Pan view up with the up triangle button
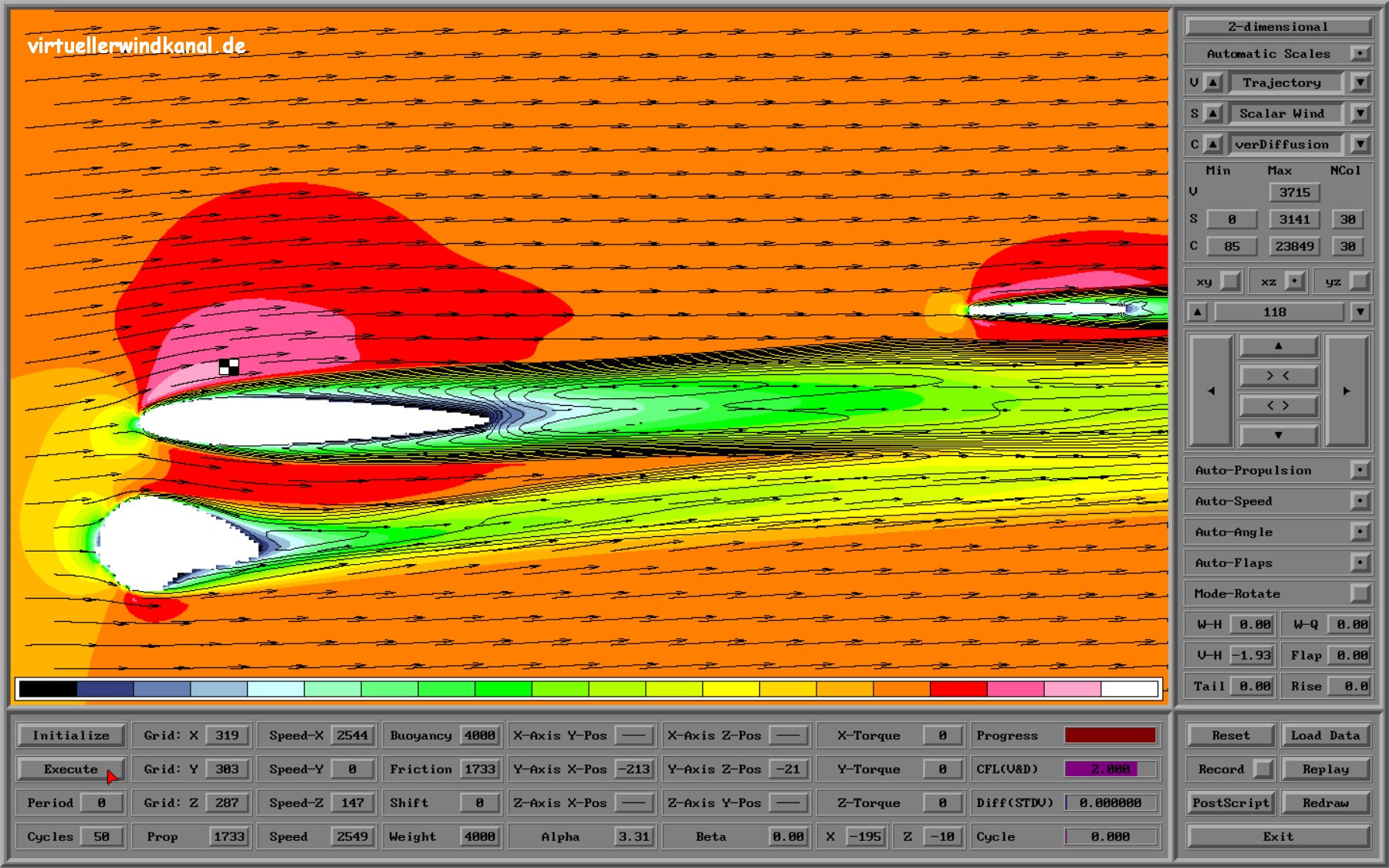The height and width of the screenshot is (868, 1389). 1279,346
